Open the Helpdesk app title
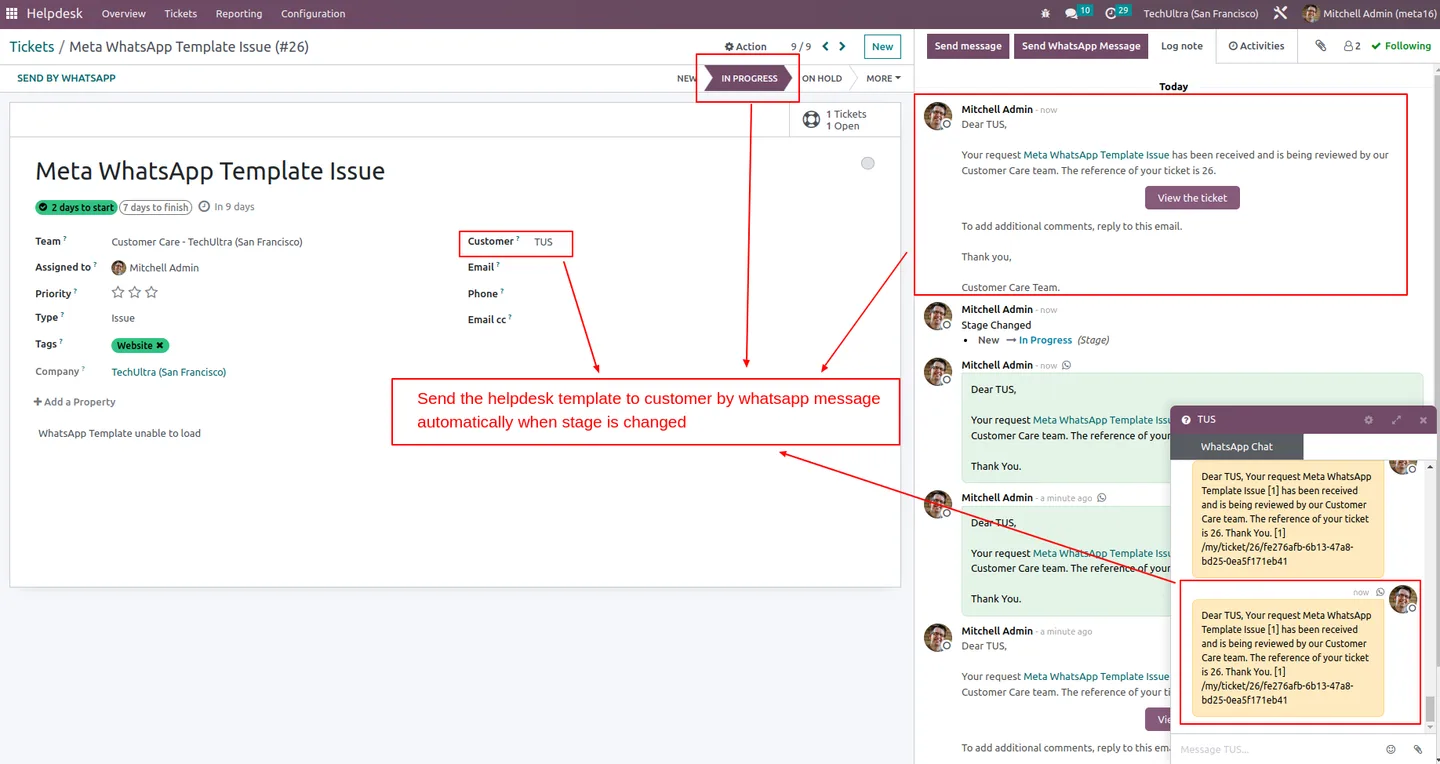Viewport: 1440px width, 764px height. click(x=55, y=14)
